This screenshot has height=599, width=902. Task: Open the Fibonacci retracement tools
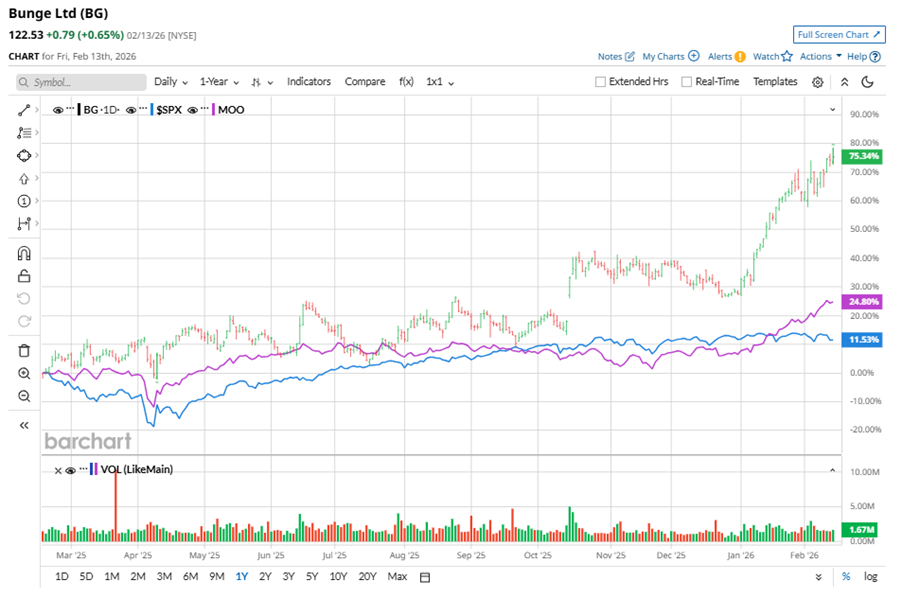[x=24, y=133]
